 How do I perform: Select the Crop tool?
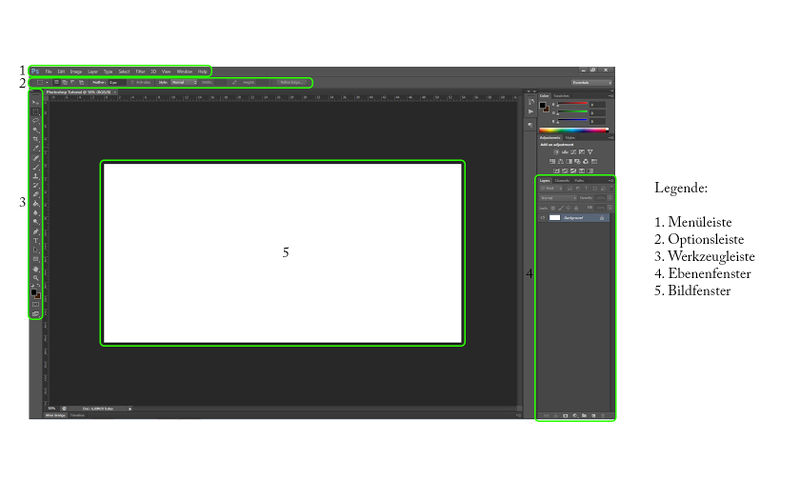[36, 139]
